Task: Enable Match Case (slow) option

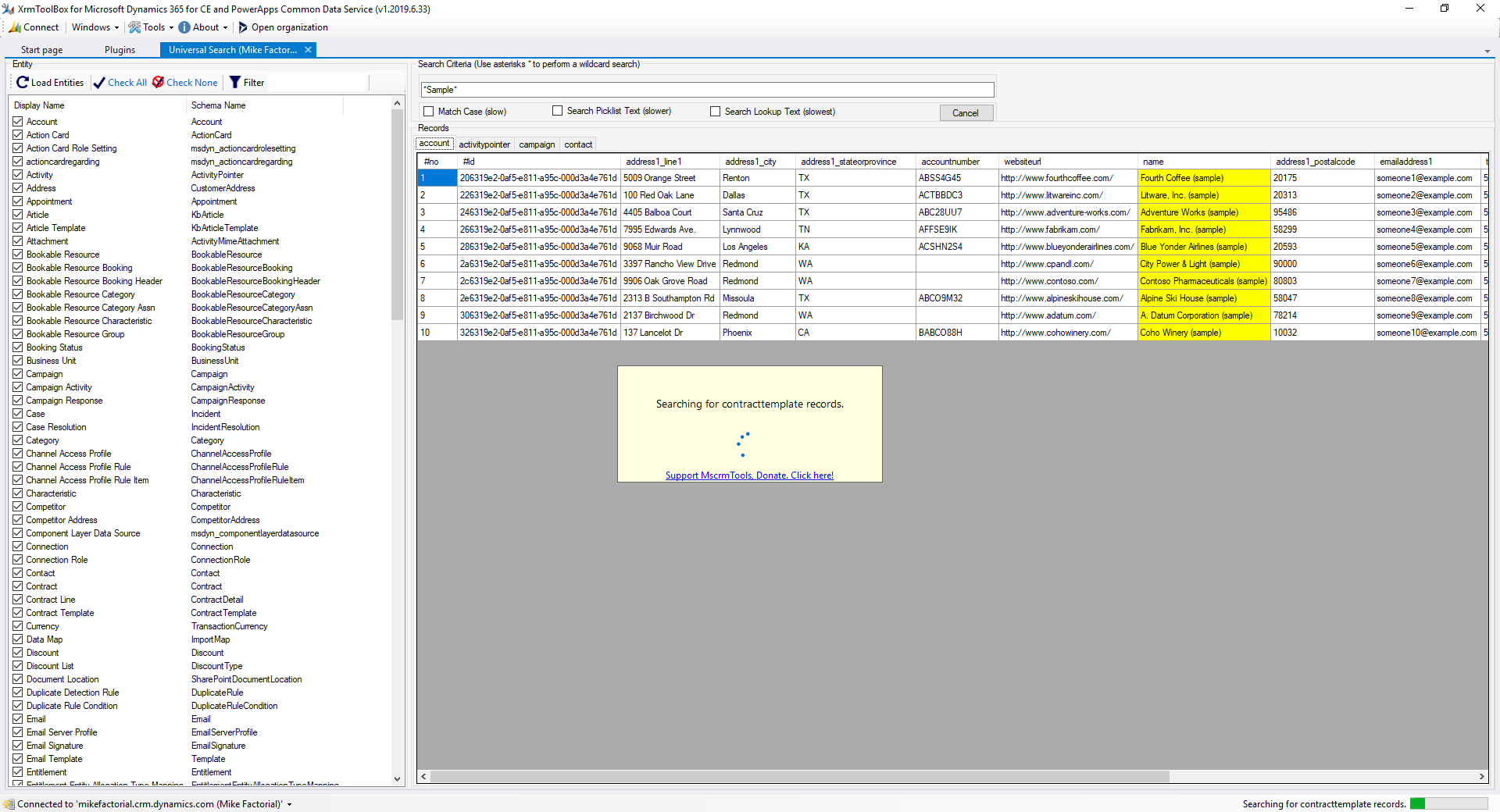Action: (428, 112)
